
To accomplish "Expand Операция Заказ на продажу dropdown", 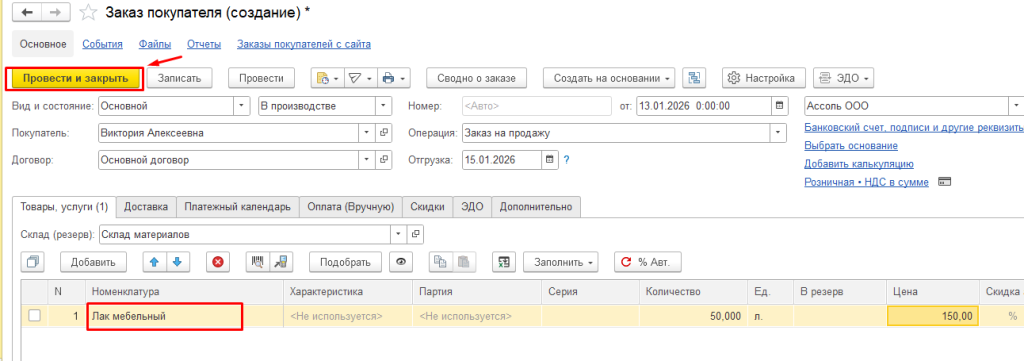I will (778, 133).
